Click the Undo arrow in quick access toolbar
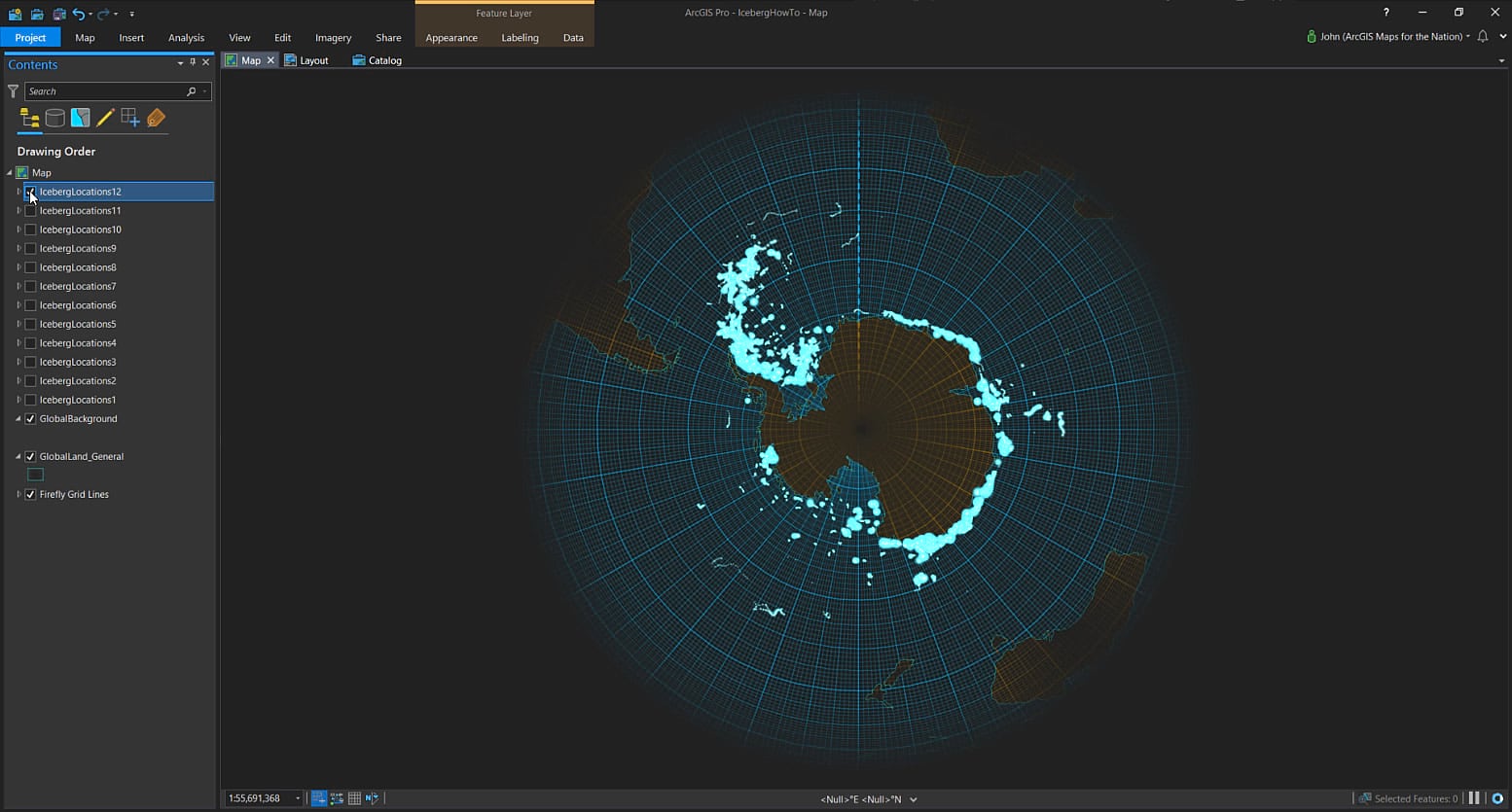The height and width of the screenshot is (812, 1512). (79, 14)
